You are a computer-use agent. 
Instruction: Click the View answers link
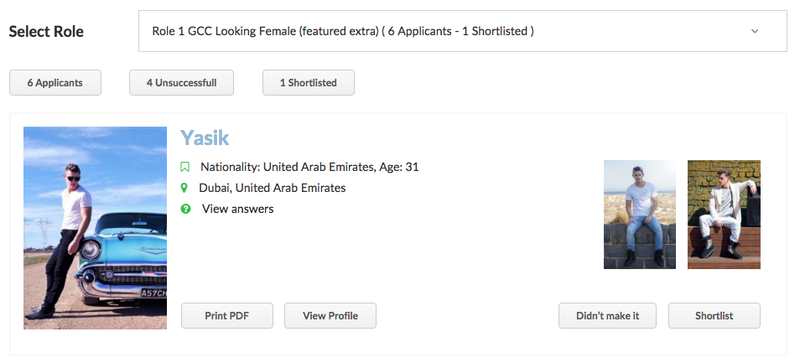point(238,209)
